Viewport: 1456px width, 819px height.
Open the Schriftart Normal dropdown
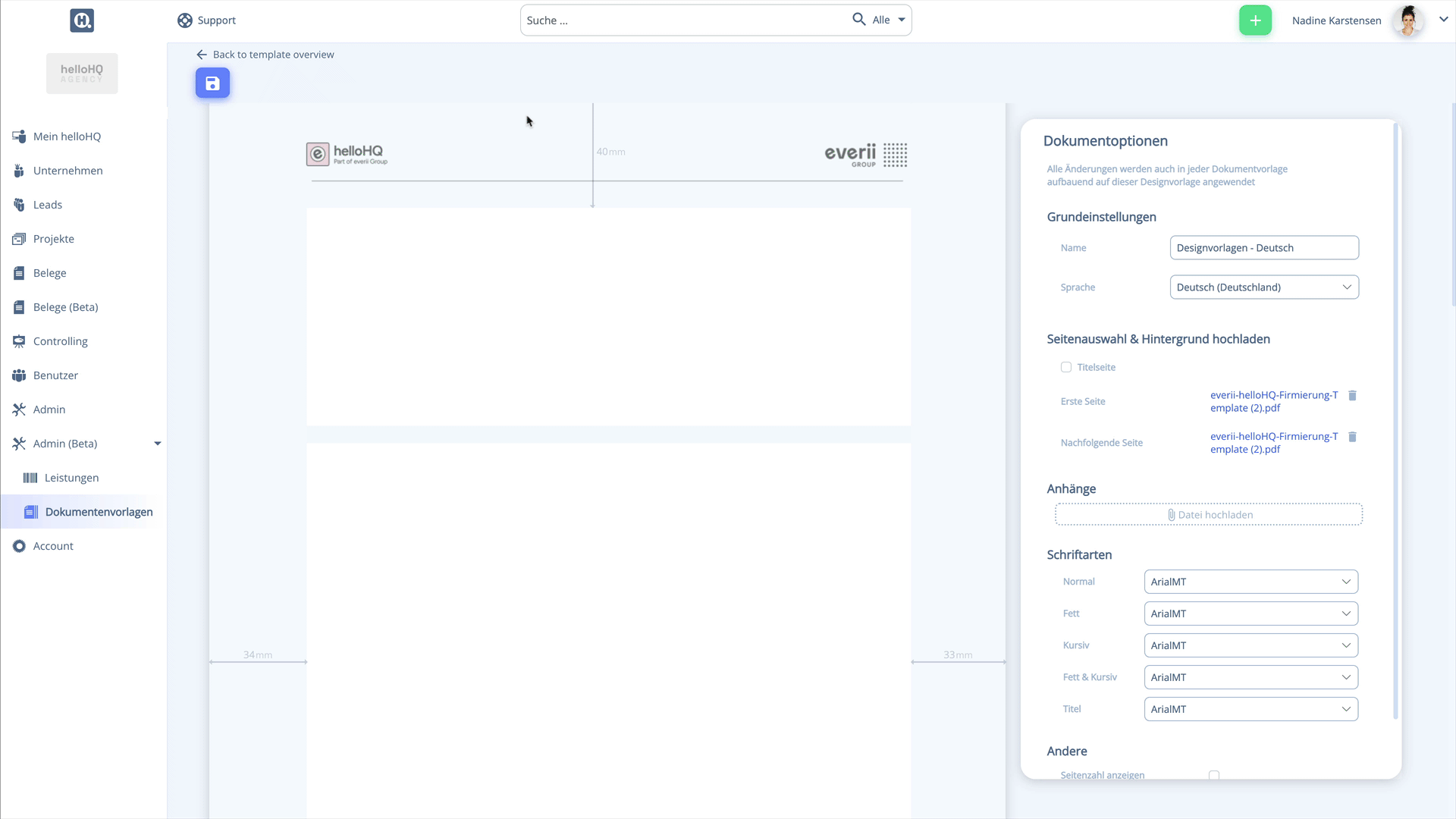coord(1250,581)
